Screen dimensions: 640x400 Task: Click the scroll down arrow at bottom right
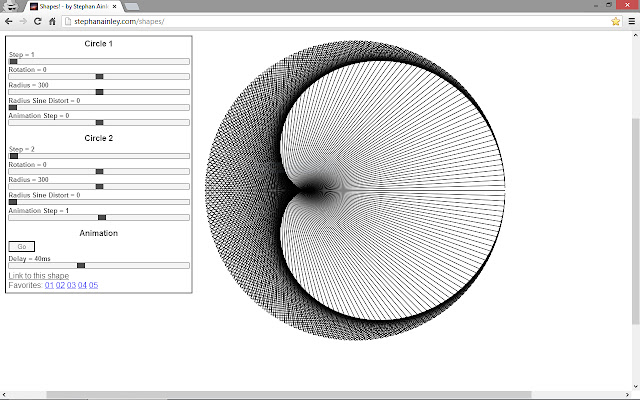[x=636, y=387]
